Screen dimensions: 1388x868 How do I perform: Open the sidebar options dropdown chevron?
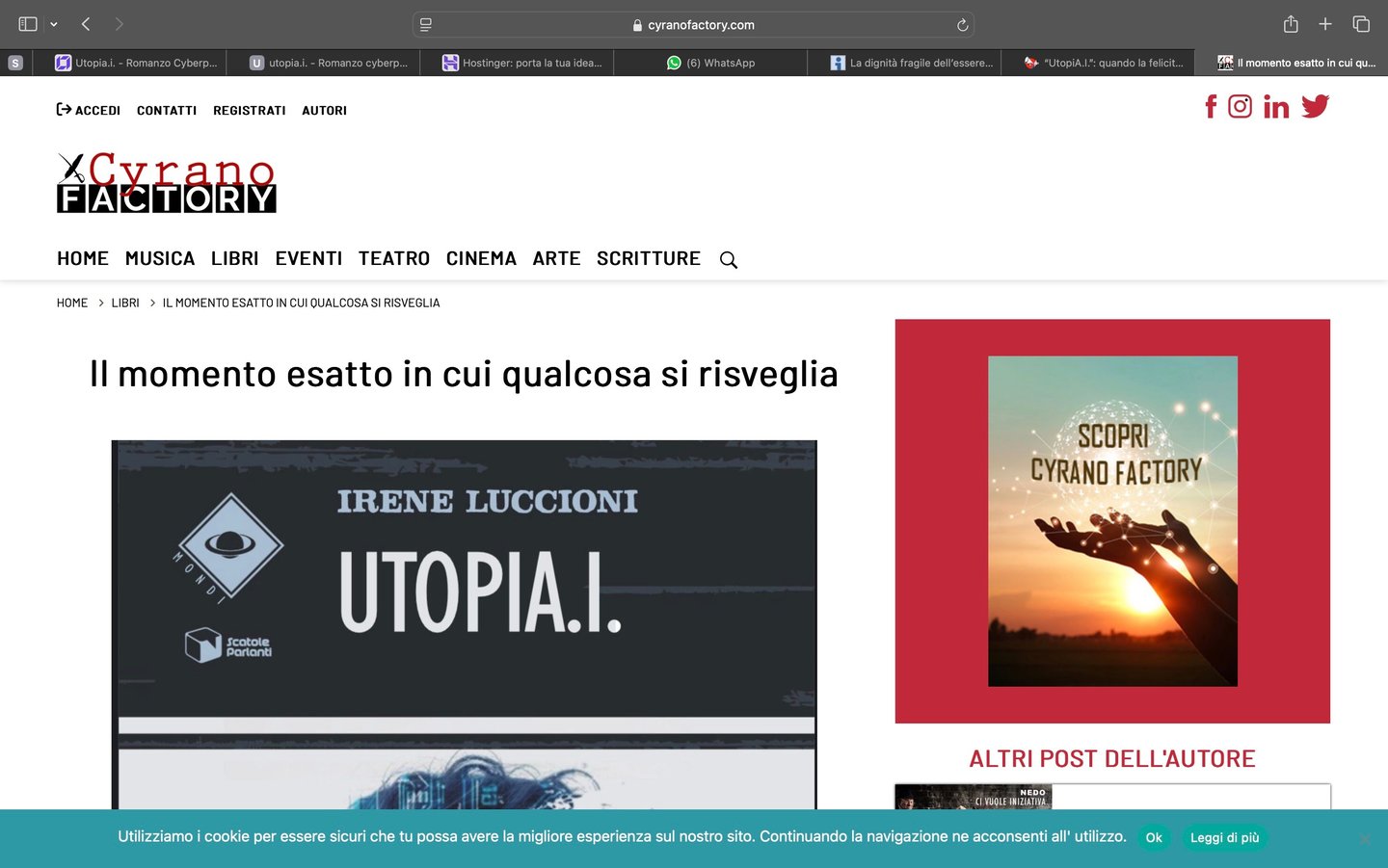(x=54, y=24)
